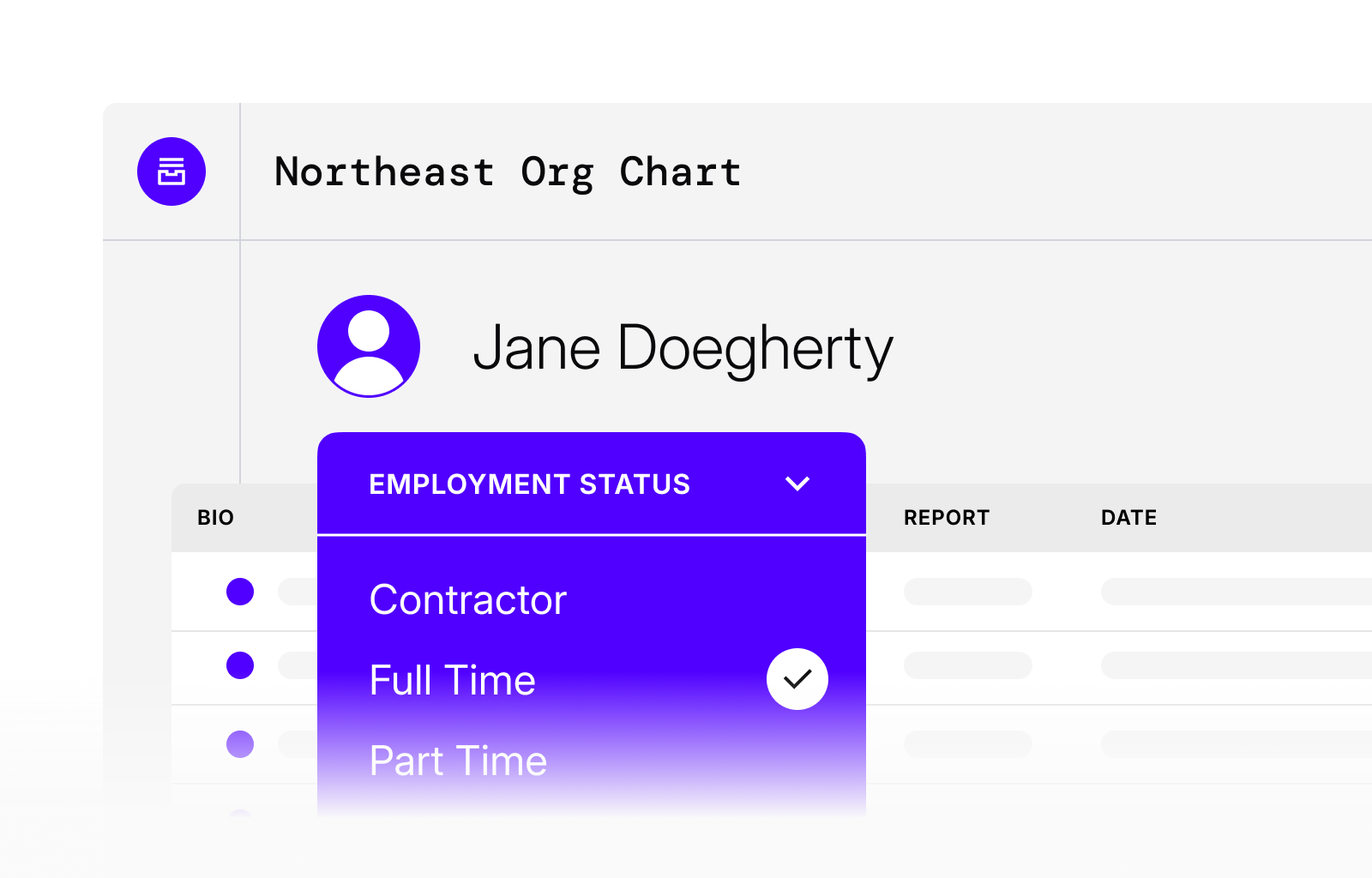The width and height of the screenshot is (1372, 878).
Task: Click the purple archive box icon
Action: tap(171, 171)
